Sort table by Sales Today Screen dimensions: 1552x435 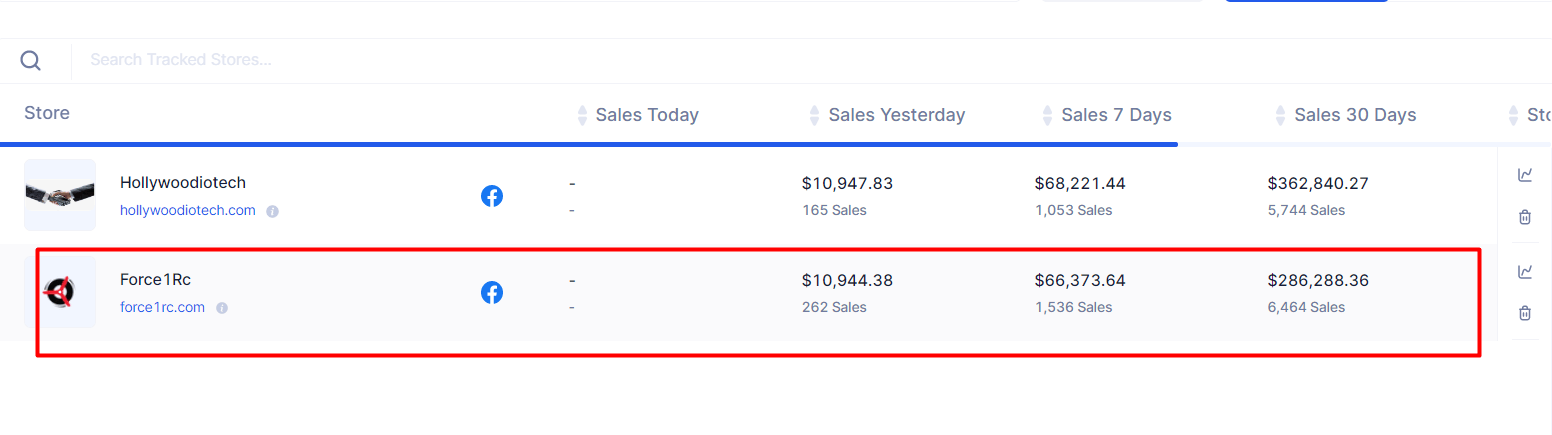646,115
